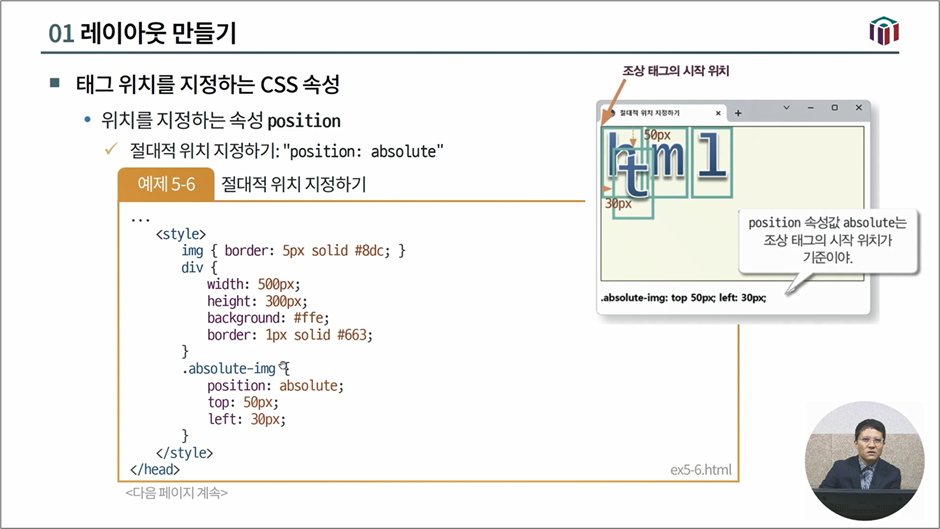Image resolution: width=940 pixels, height=529 pixels.
Task: Click the ex5-6.html file name
Action: (x=700, y=469)
